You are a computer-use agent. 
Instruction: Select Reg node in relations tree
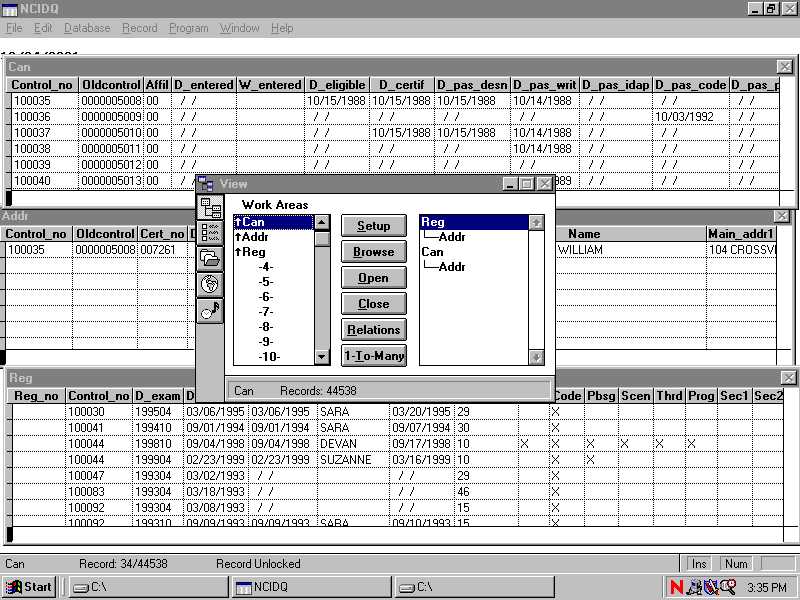pos(433,223)
